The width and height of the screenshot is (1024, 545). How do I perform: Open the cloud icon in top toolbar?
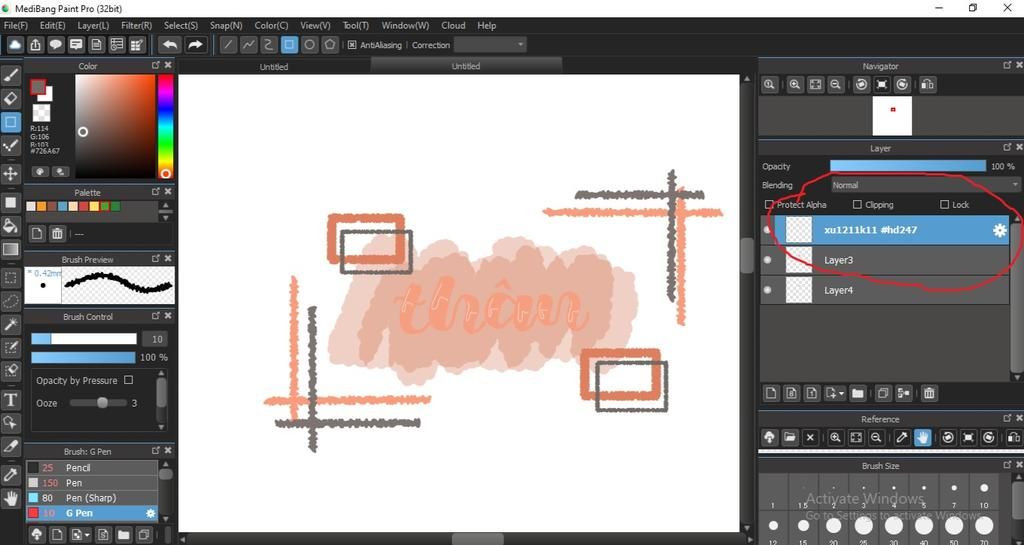[x=15, y=45]
